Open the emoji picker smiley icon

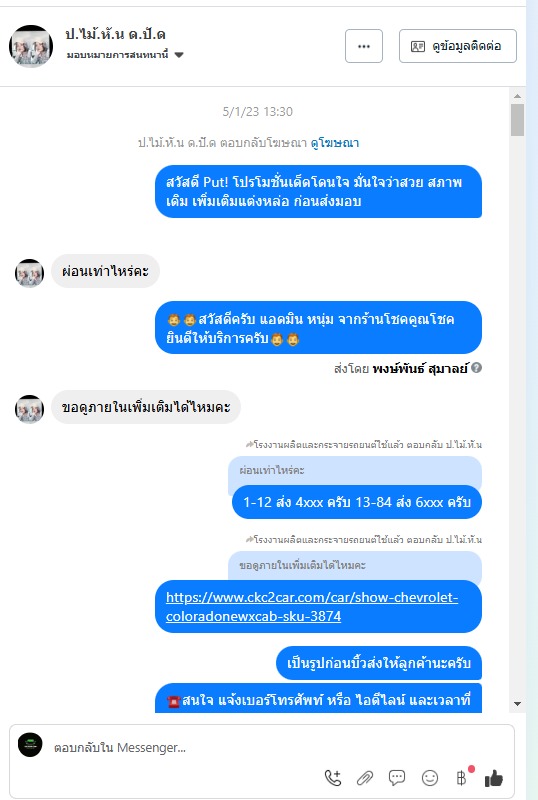[430, 778]
